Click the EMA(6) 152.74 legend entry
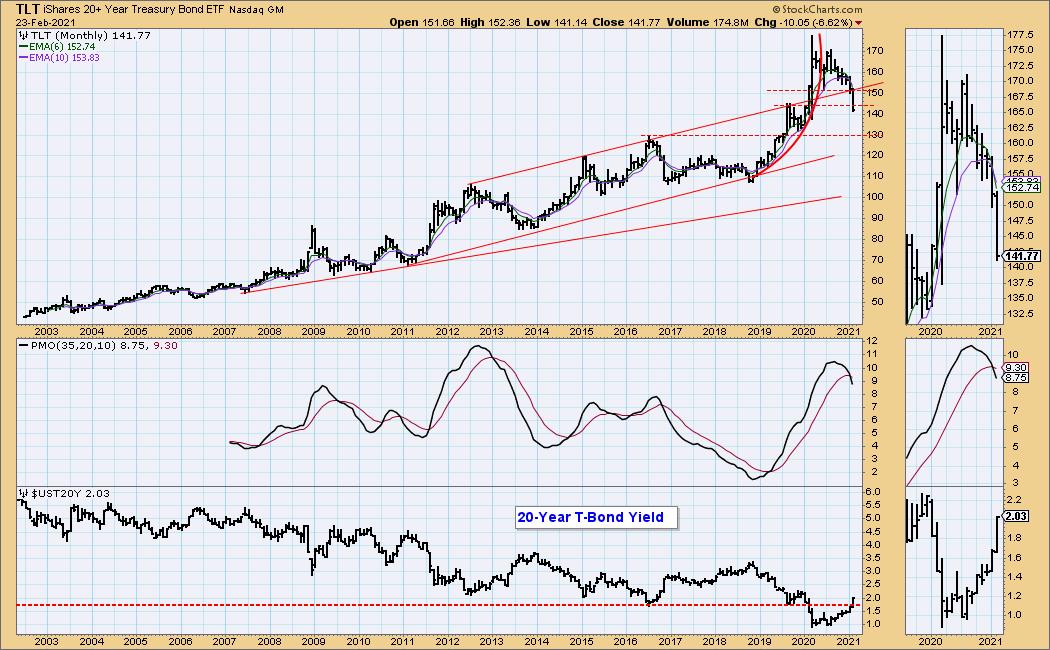This screenshot has height=650, width=1050. (x=62, y=47)
